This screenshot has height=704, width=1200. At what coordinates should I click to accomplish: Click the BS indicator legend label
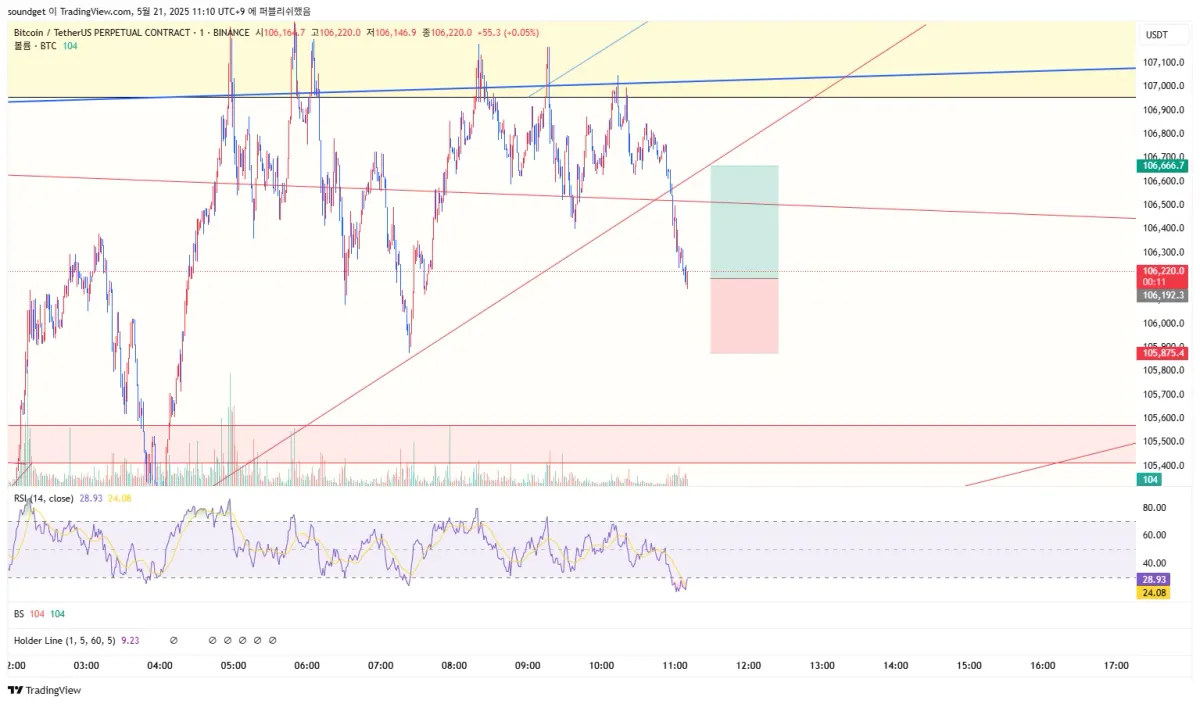(19, 614)
